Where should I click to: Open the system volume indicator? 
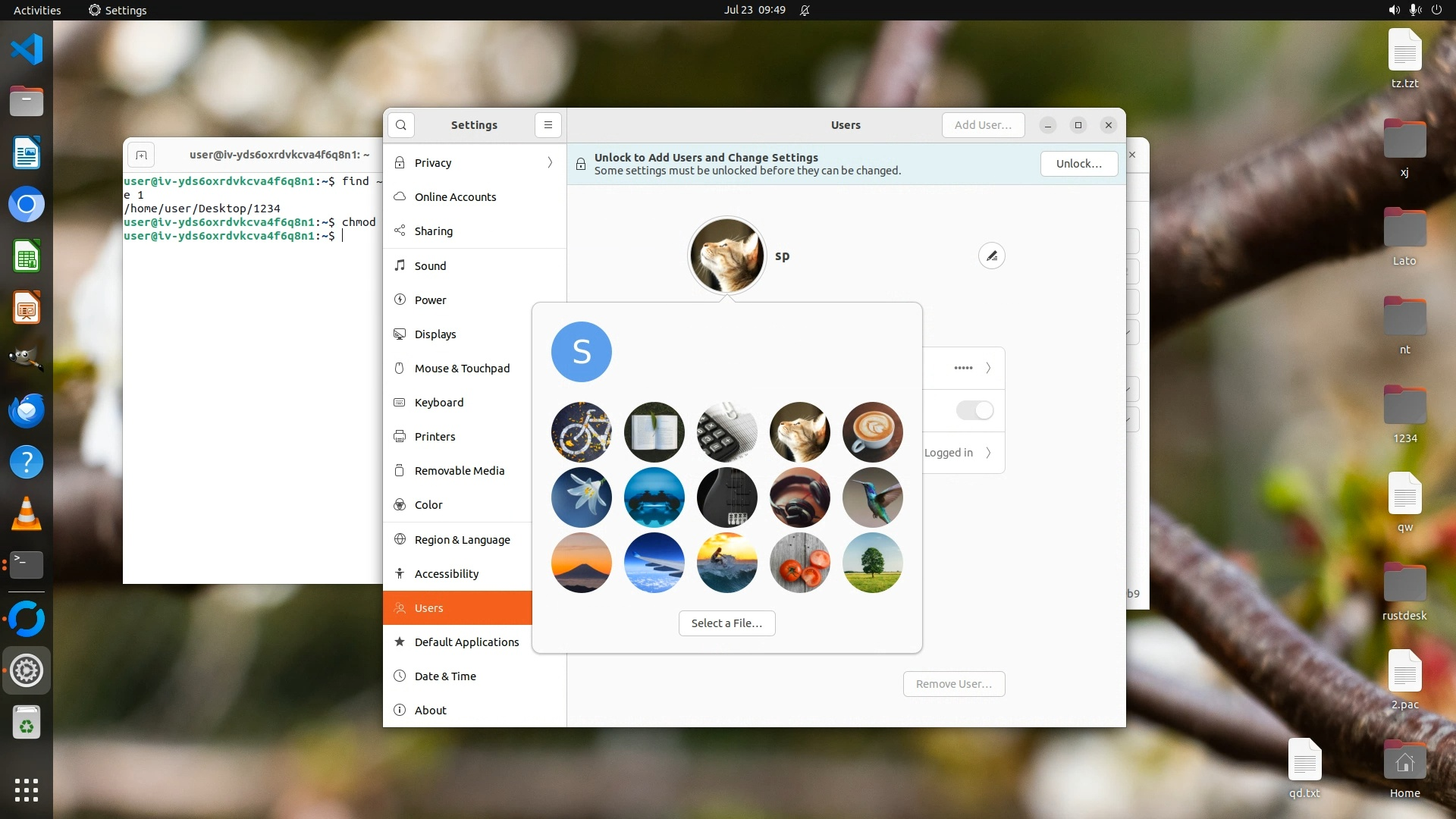(1394, 10)
